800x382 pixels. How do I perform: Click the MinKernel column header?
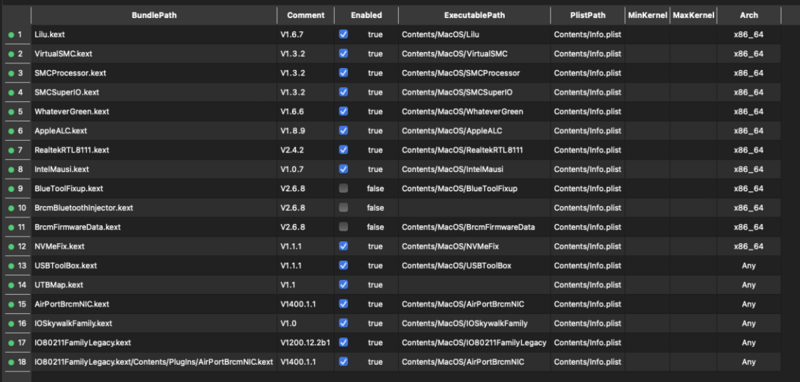(x=647, y=15)
